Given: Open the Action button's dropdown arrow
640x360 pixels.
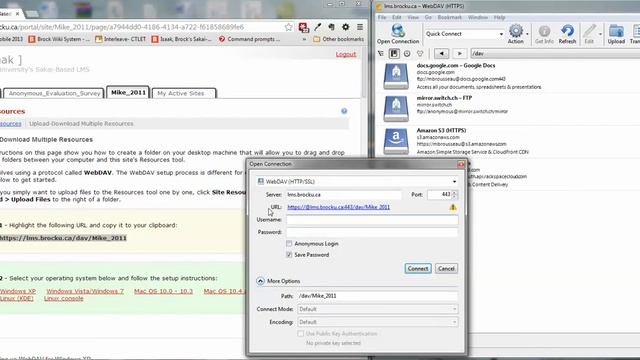Looking at the screenshot, I should click(527, 34).
